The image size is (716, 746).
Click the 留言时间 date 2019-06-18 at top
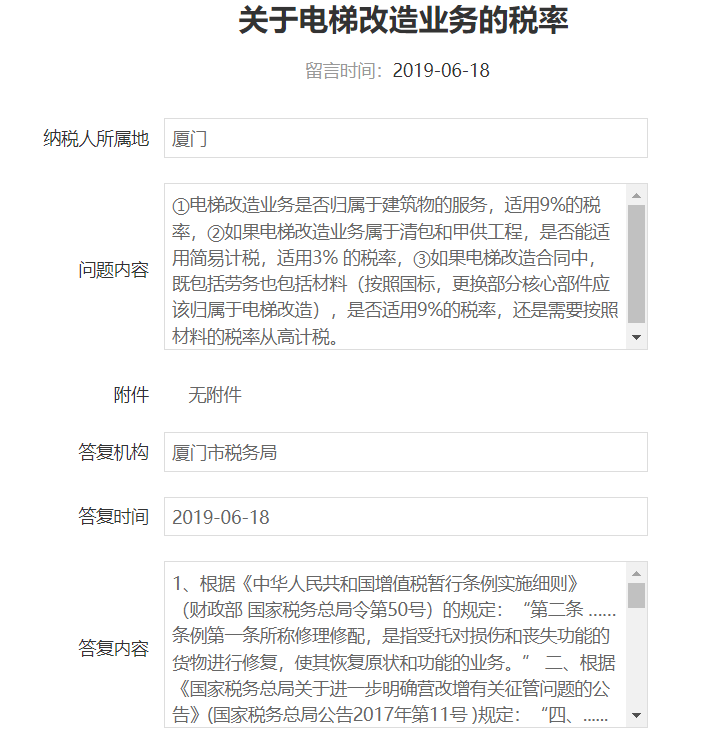440,71
